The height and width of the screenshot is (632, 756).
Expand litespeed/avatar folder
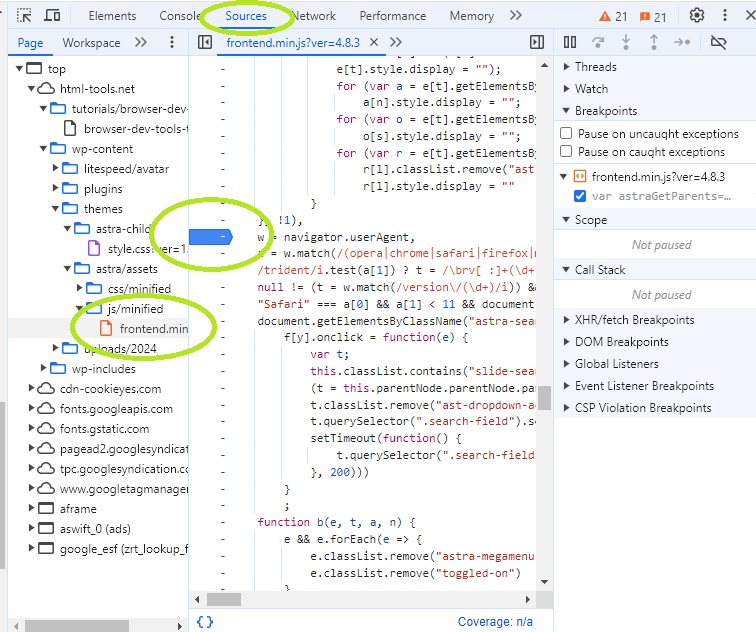pyautogui.click(x=55, y=168)
